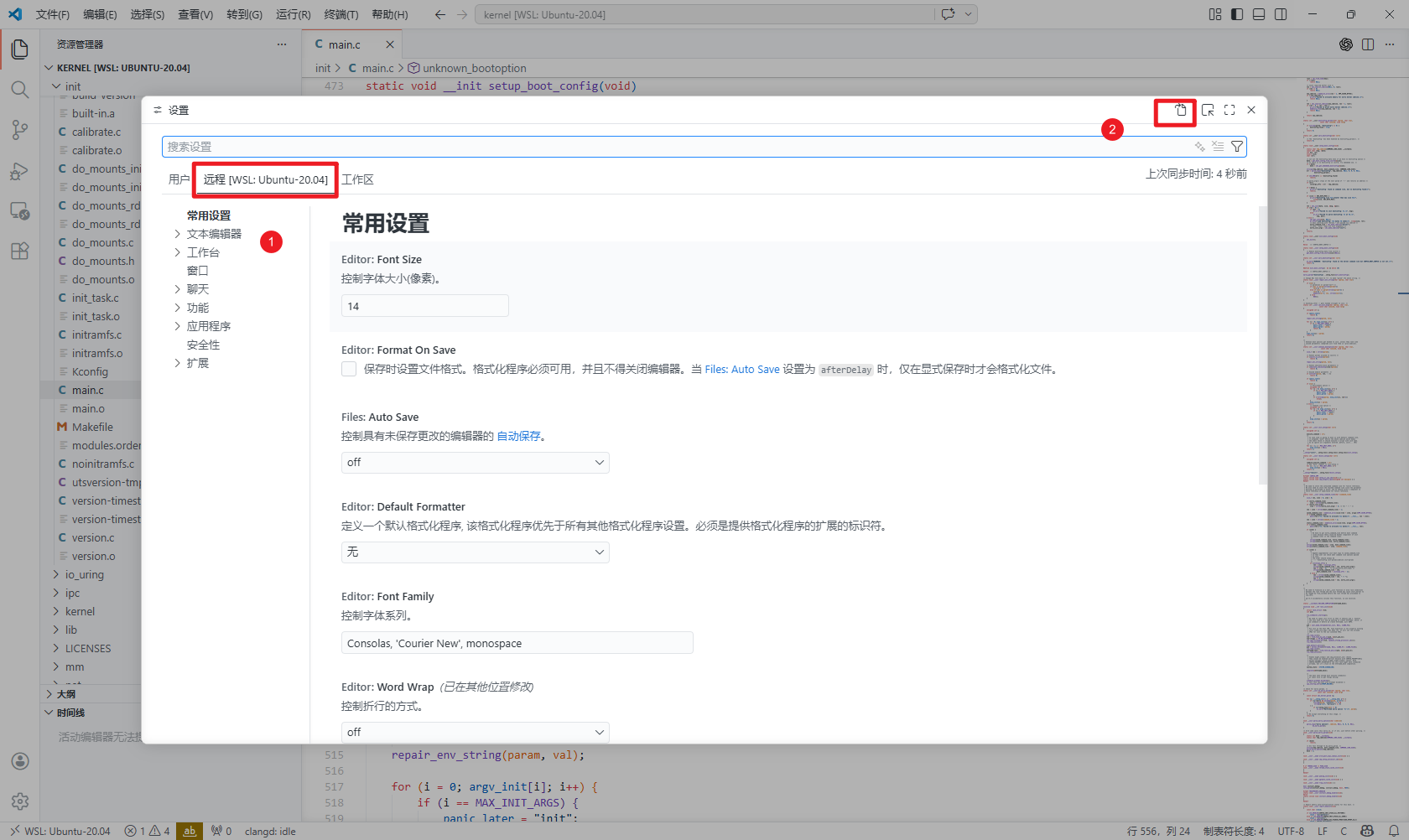Toggle the bottom panel
Viewport: 1409px width, 840px height.
[1259, 14]
